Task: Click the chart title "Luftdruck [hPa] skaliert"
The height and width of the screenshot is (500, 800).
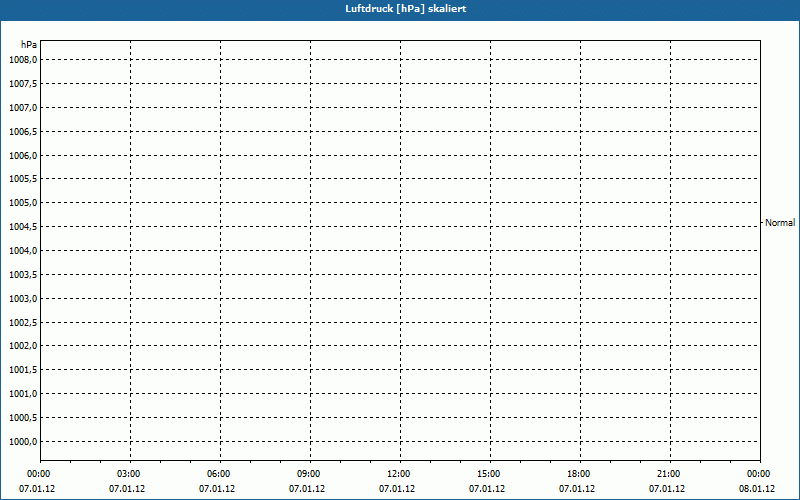Action: [406, 9]
